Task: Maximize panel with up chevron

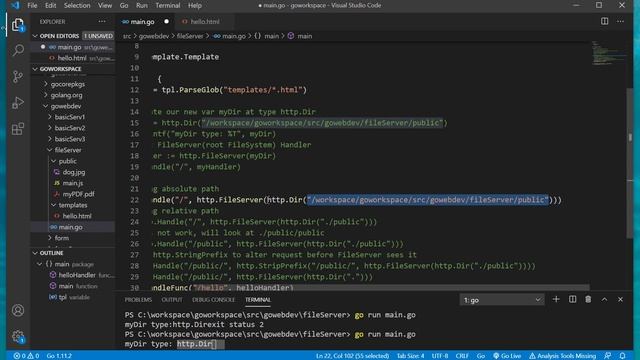Action: [x=604, y=300]
